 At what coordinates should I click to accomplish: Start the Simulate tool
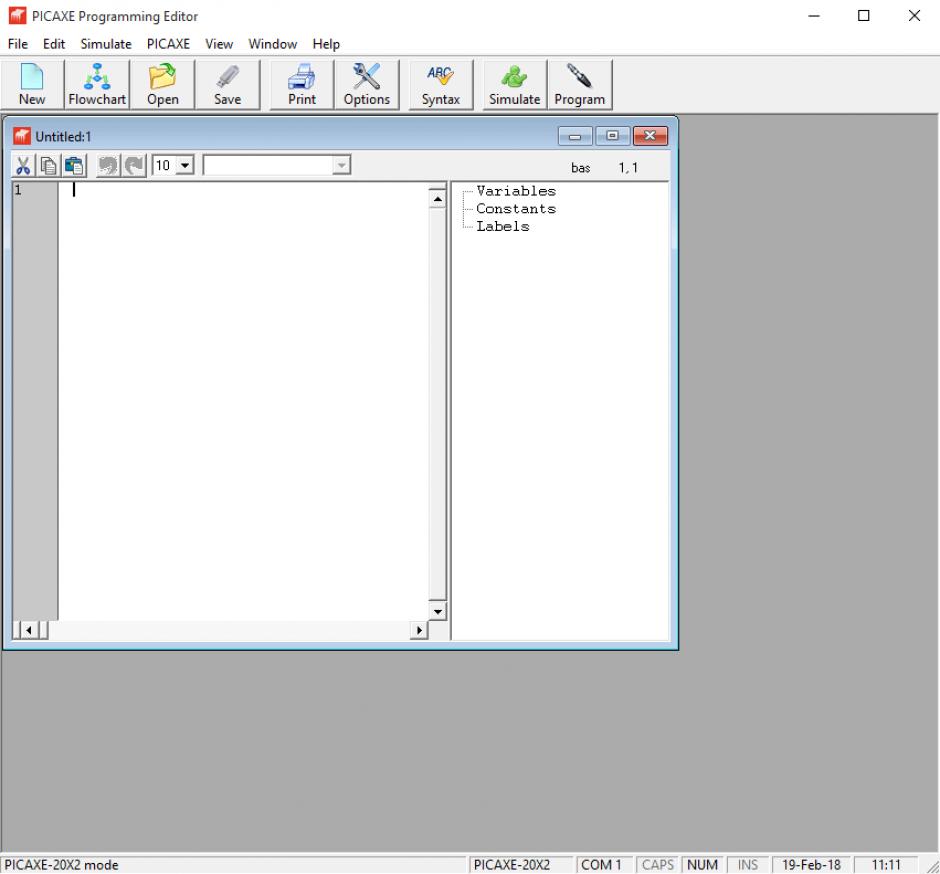(514, 85)
